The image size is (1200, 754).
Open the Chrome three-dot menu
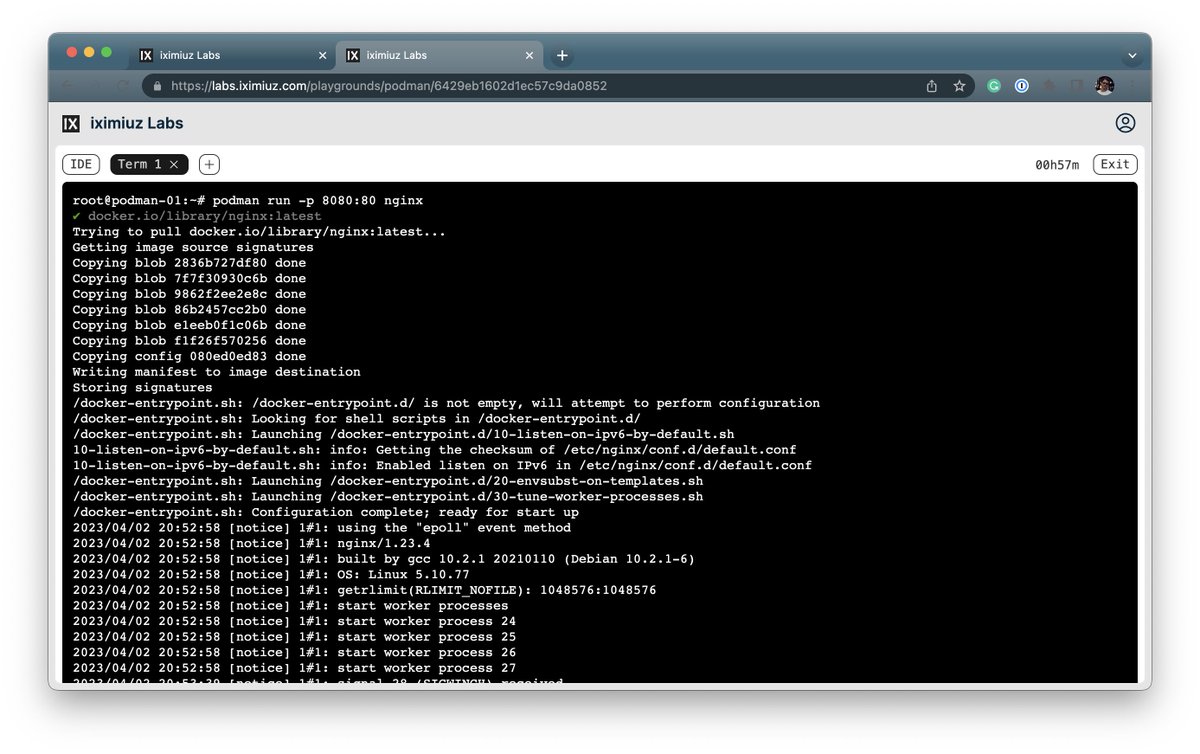tap(1131, 86)
